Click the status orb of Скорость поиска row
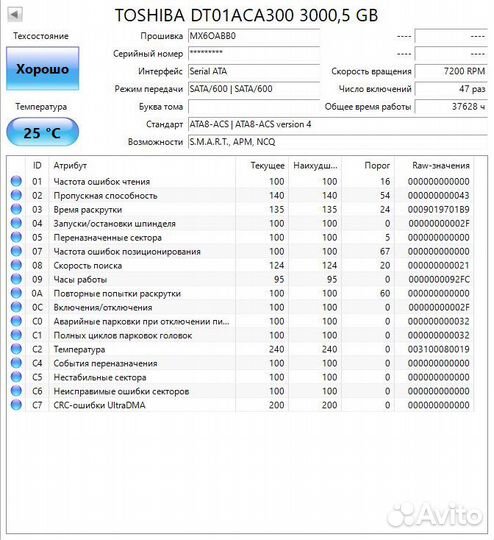Viewport: 494px width, 540px height. click(x=16, y=265)
